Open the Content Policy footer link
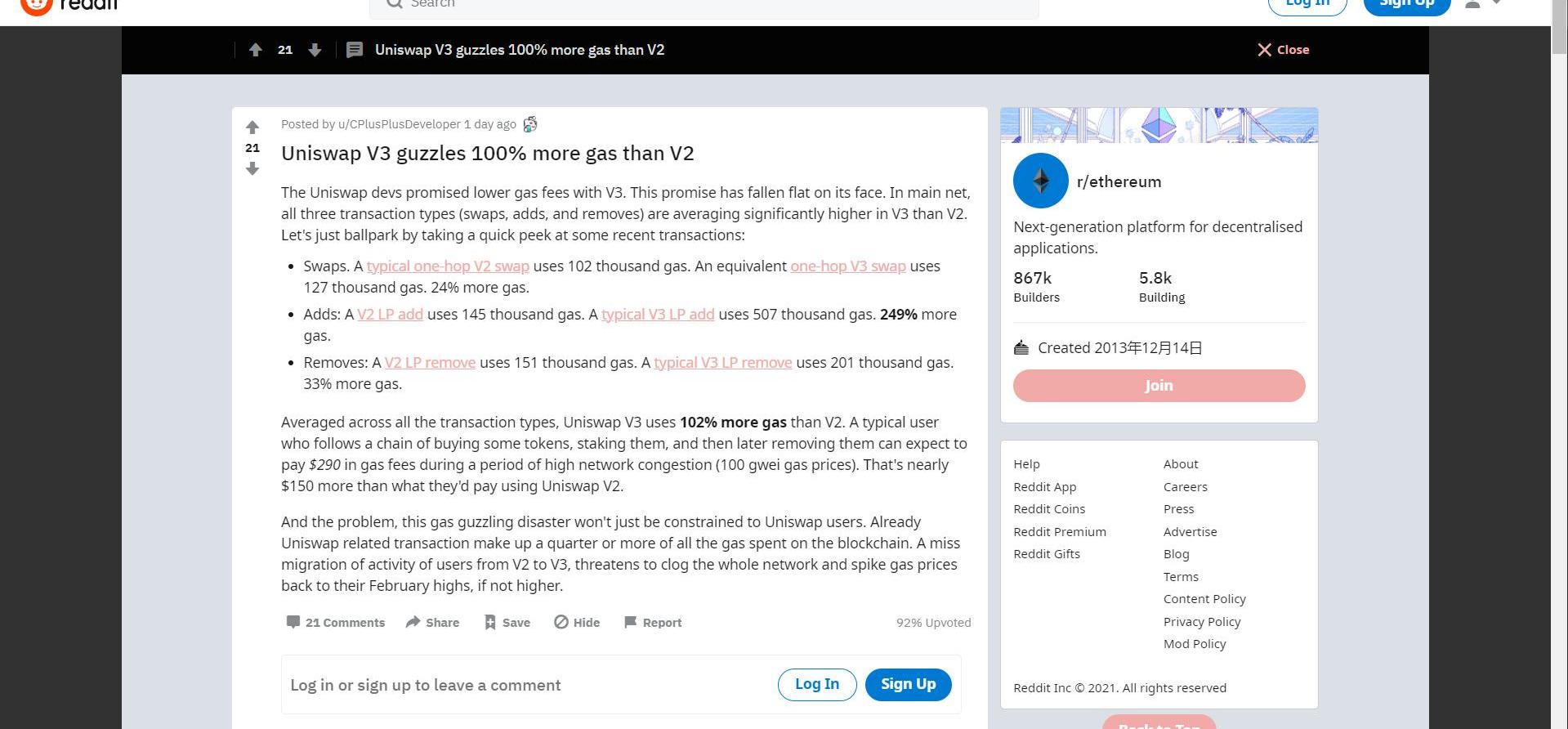Viewport: 1568px width, 729px height. tap(1204, 599)
